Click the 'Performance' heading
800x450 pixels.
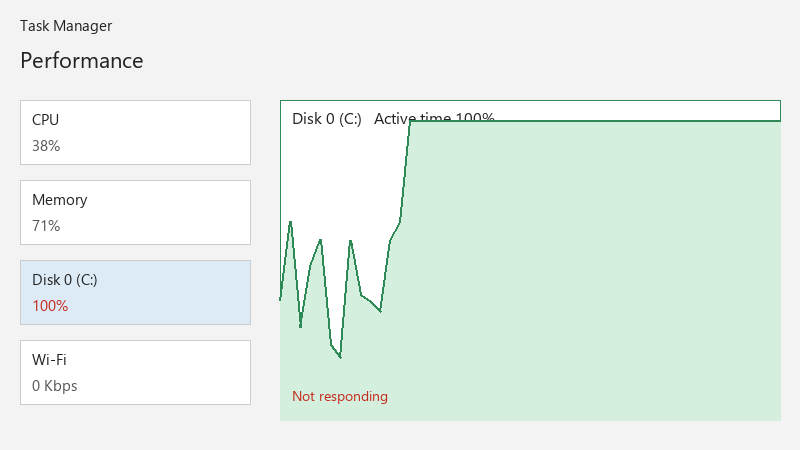[x=82, y=61]
